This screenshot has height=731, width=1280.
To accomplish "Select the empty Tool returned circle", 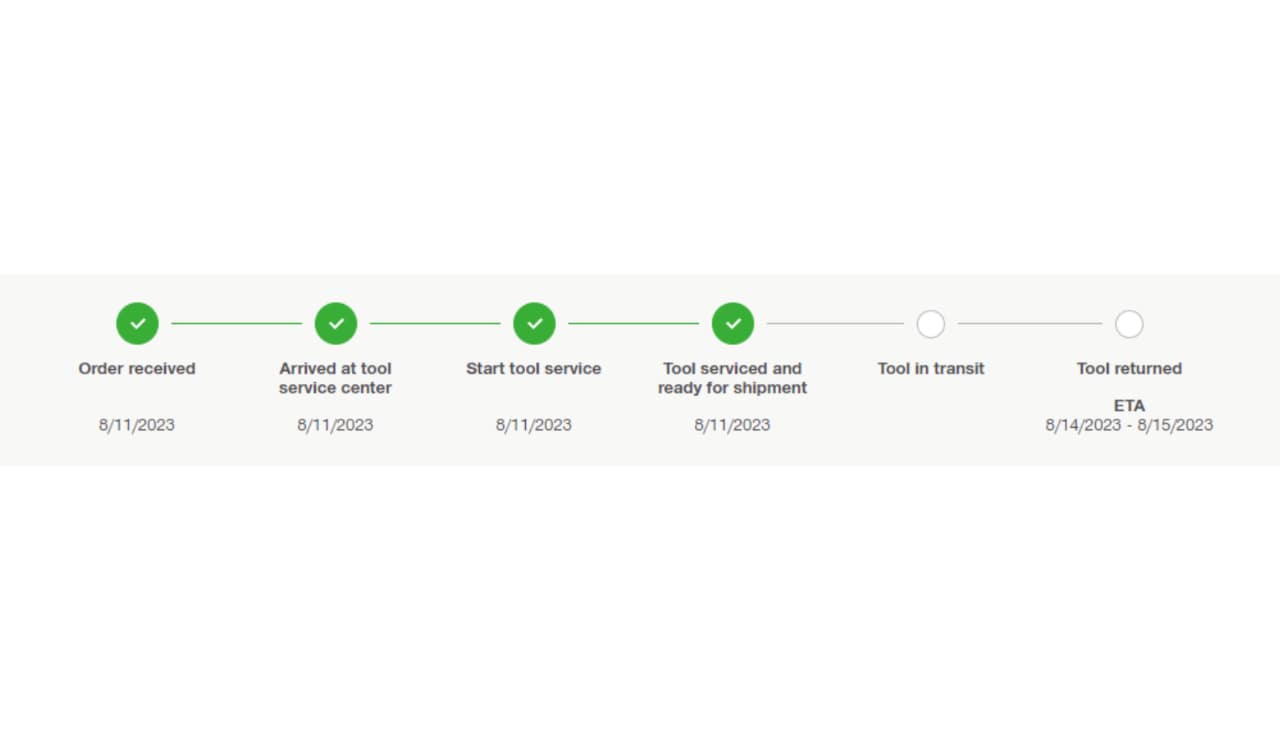I will click(1129, 324).
